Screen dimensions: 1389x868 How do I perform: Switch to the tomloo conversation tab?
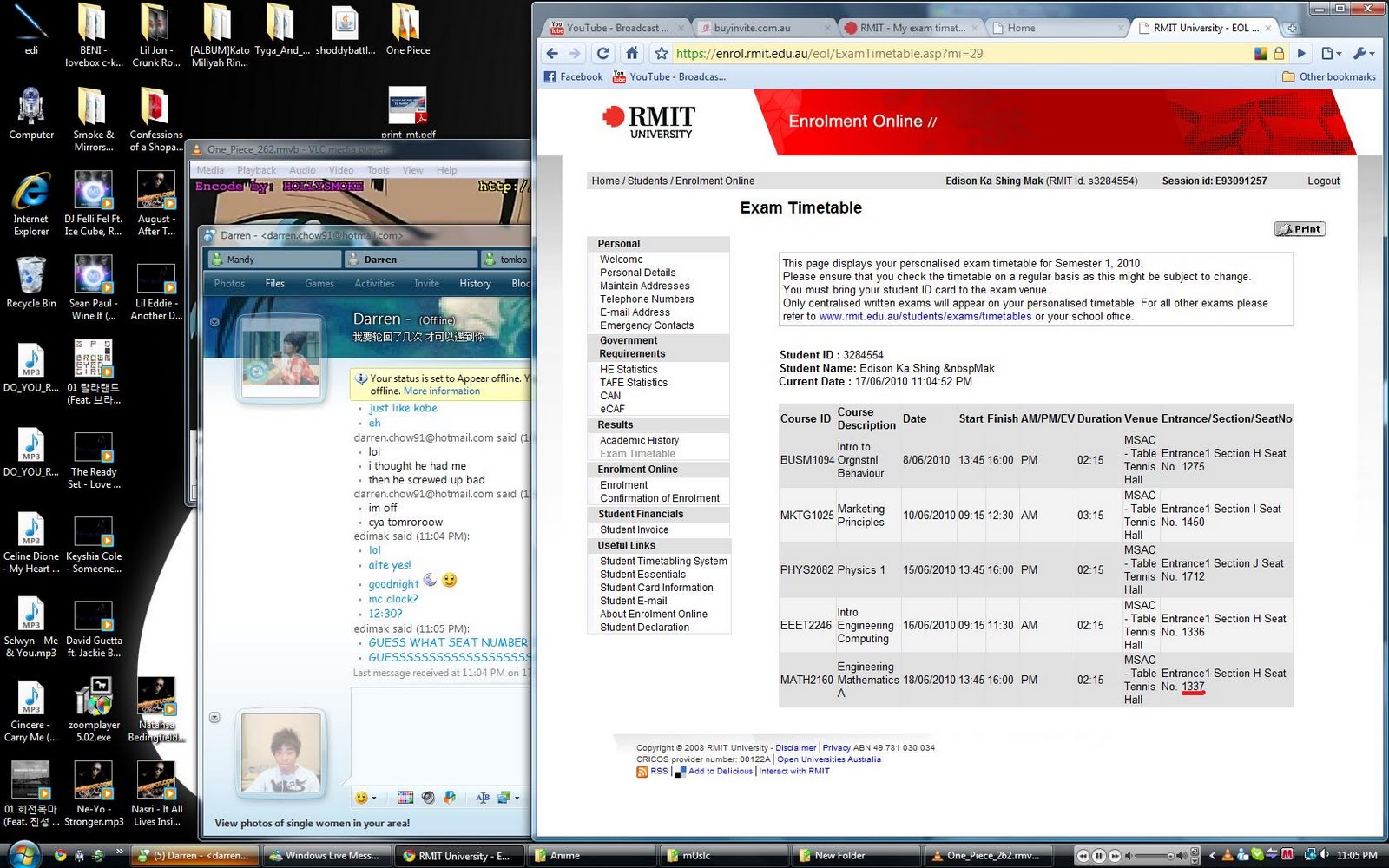pos(507,260)
